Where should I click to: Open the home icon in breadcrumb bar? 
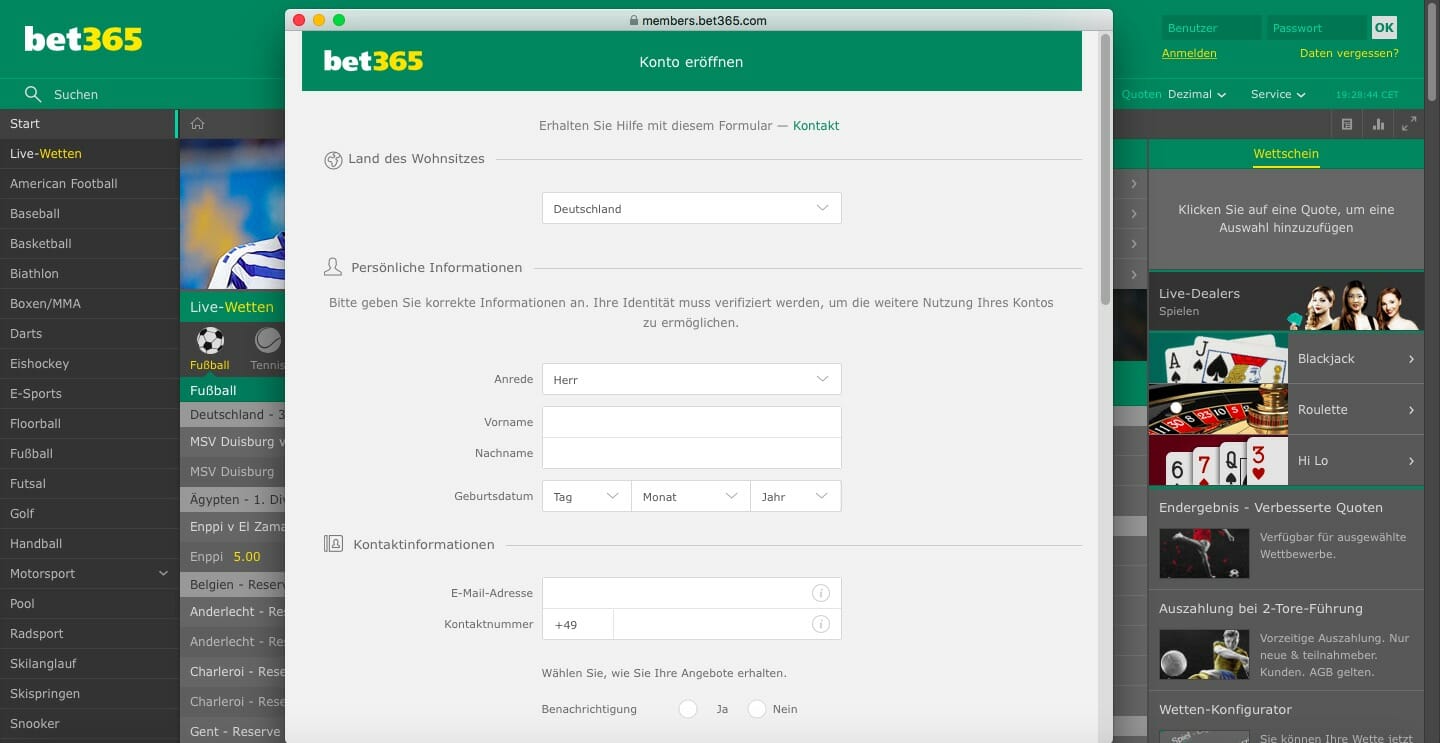click(x=198, y=124)
